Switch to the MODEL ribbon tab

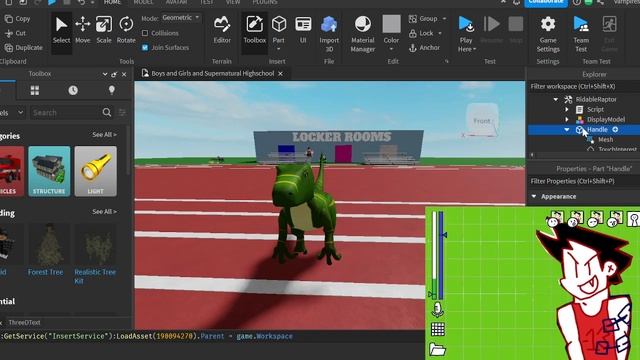point(143,2)
